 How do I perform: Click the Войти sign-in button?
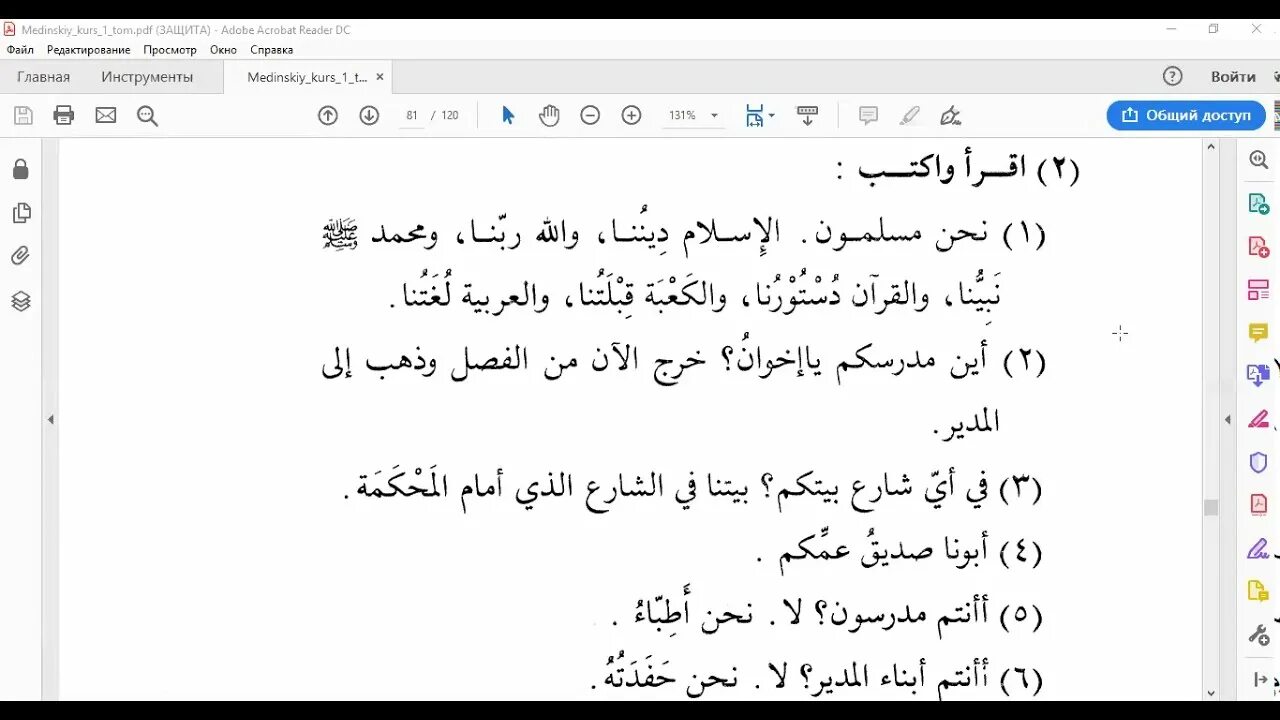(x=1233, y=77)
